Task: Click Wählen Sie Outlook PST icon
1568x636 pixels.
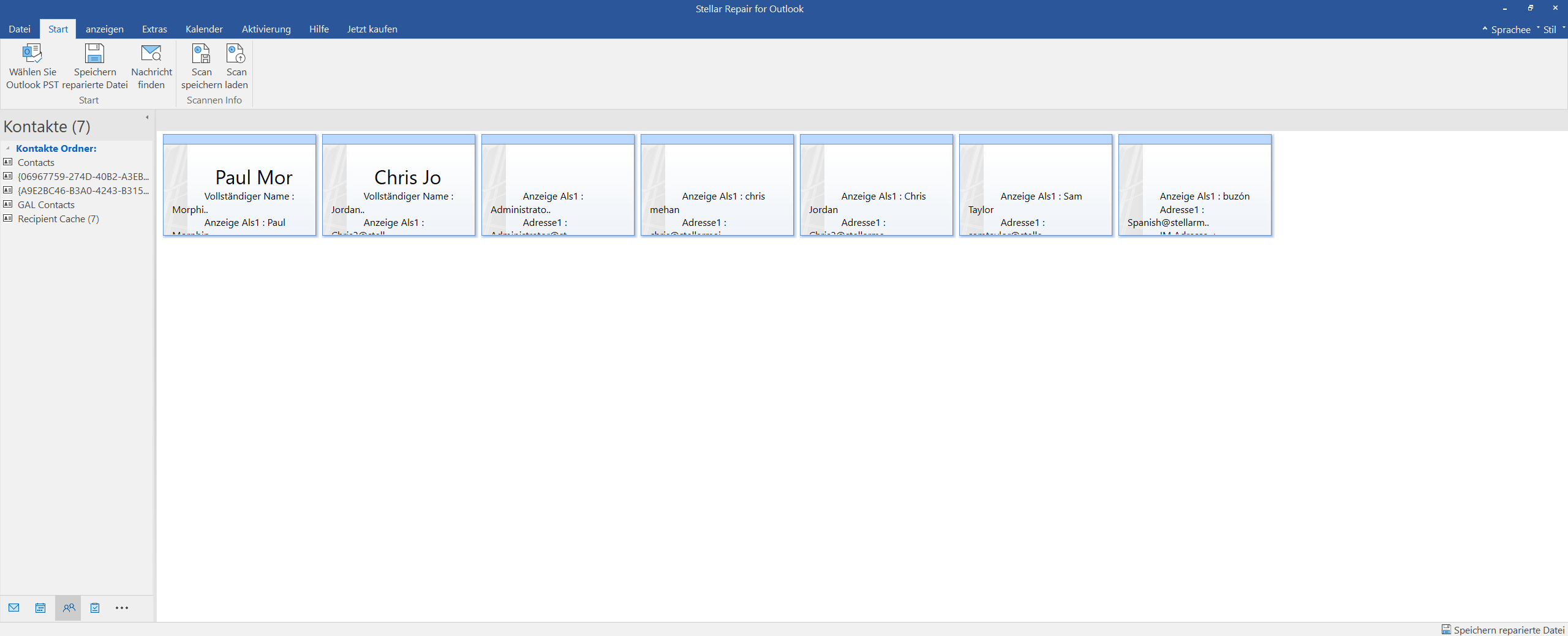Action: click(32, 54)
